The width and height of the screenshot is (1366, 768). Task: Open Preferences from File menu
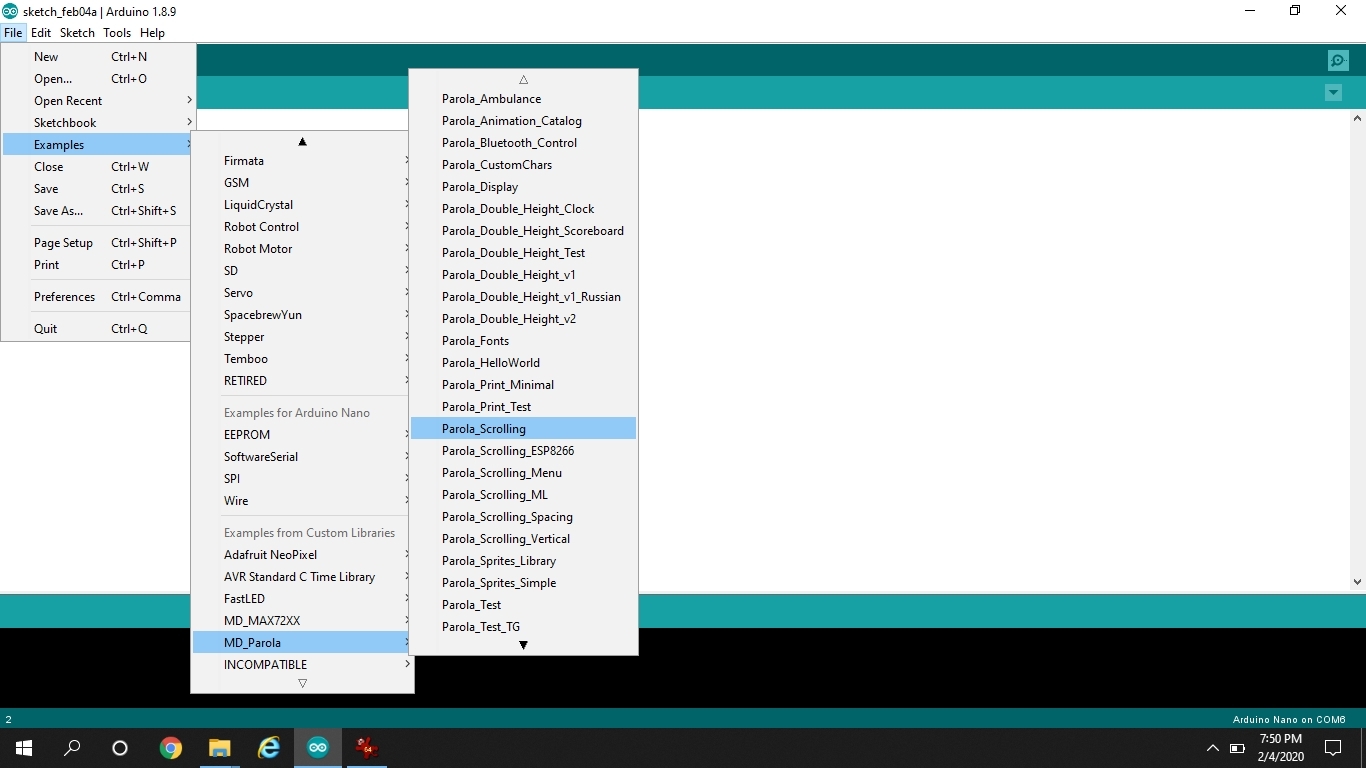[x=98, y=297]
